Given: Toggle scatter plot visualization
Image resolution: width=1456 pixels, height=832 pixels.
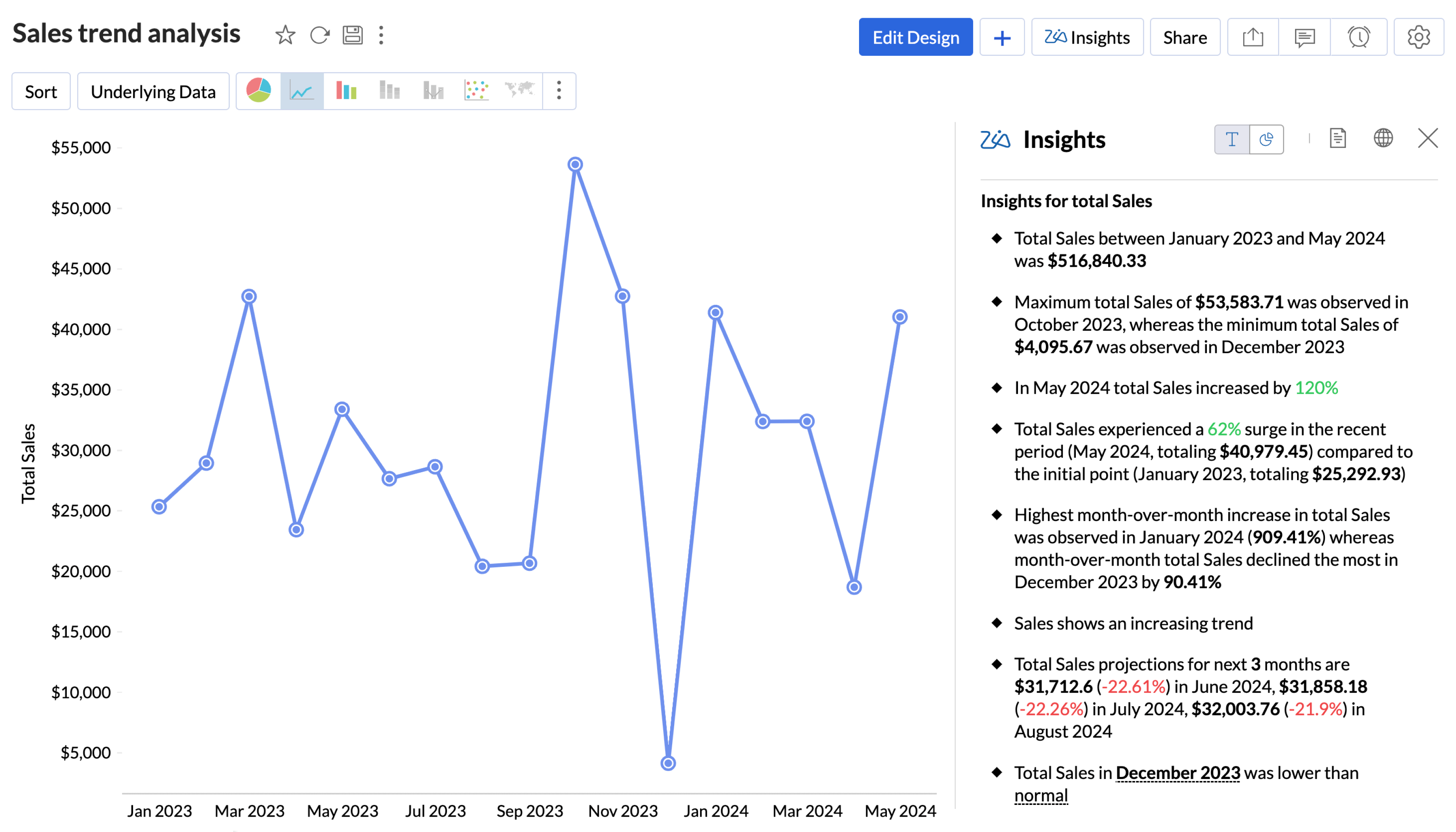Looking at the screenshot, I should (476, 91).
